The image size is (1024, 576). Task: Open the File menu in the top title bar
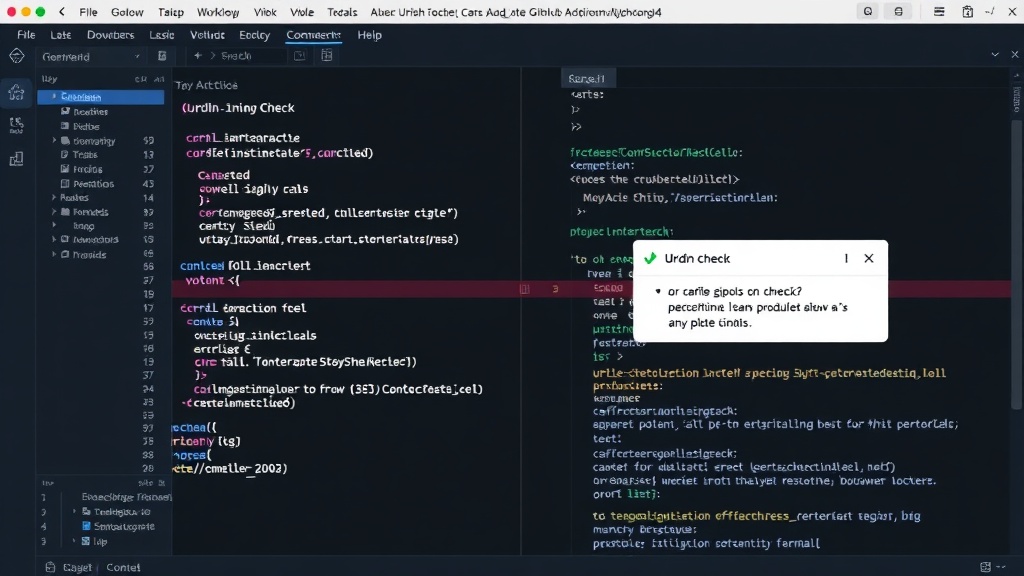(x=88, y=12)
